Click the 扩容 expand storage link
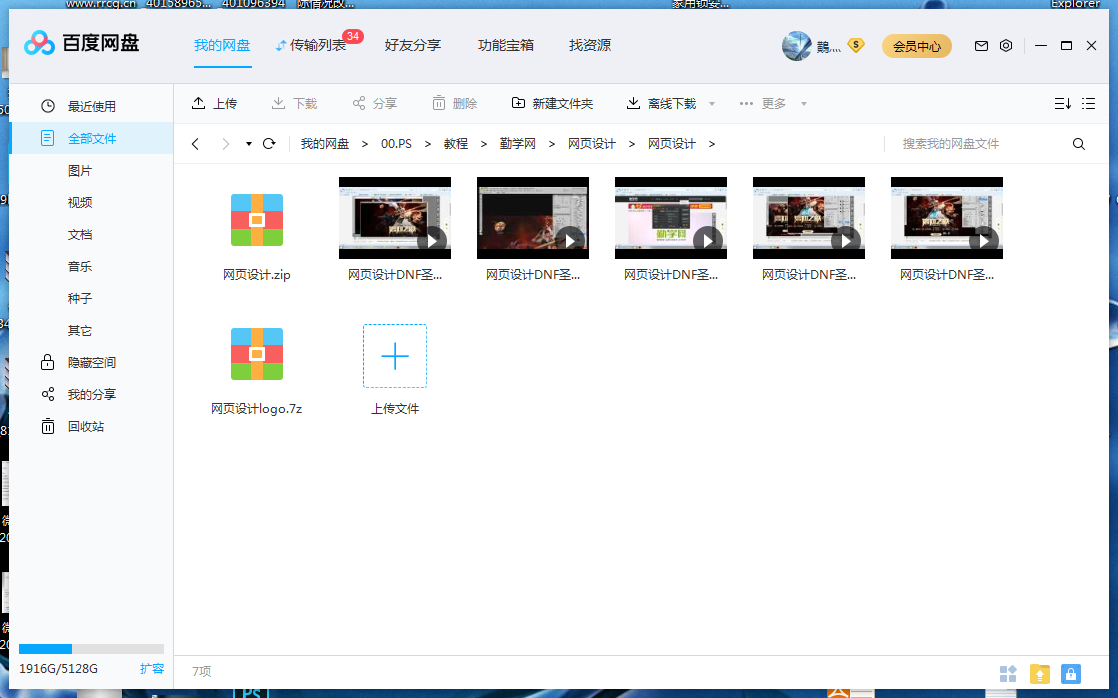The image size is (1118, 698). (152, 669)
